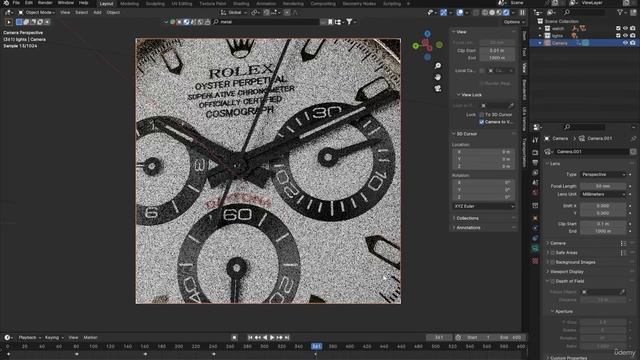Adjust the Focal Length value slider
The image size is (640, 360).
pyautogui.click(x=603, y=187)
